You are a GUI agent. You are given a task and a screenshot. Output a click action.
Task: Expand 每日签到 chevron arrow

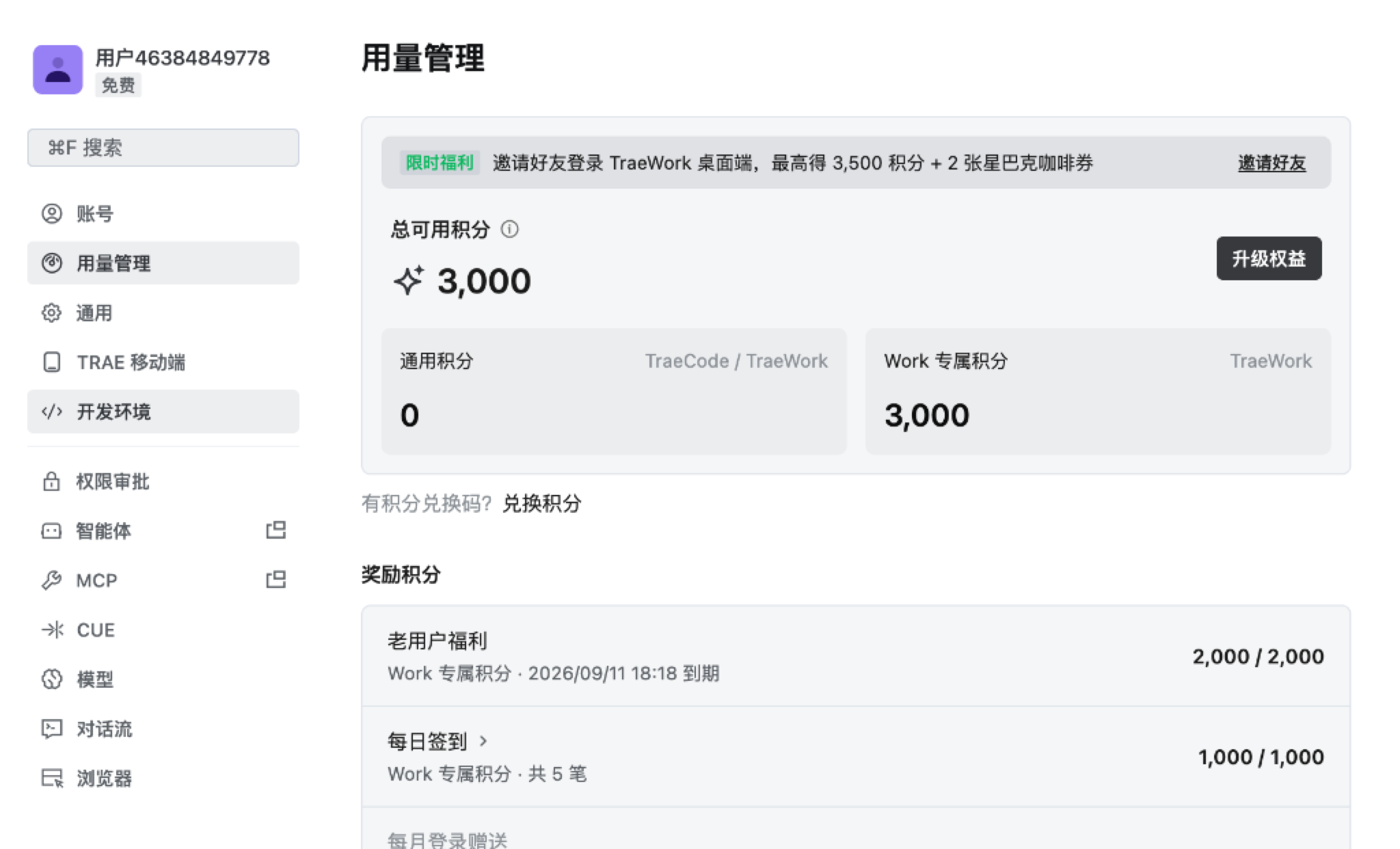click(x=483, y=741)
